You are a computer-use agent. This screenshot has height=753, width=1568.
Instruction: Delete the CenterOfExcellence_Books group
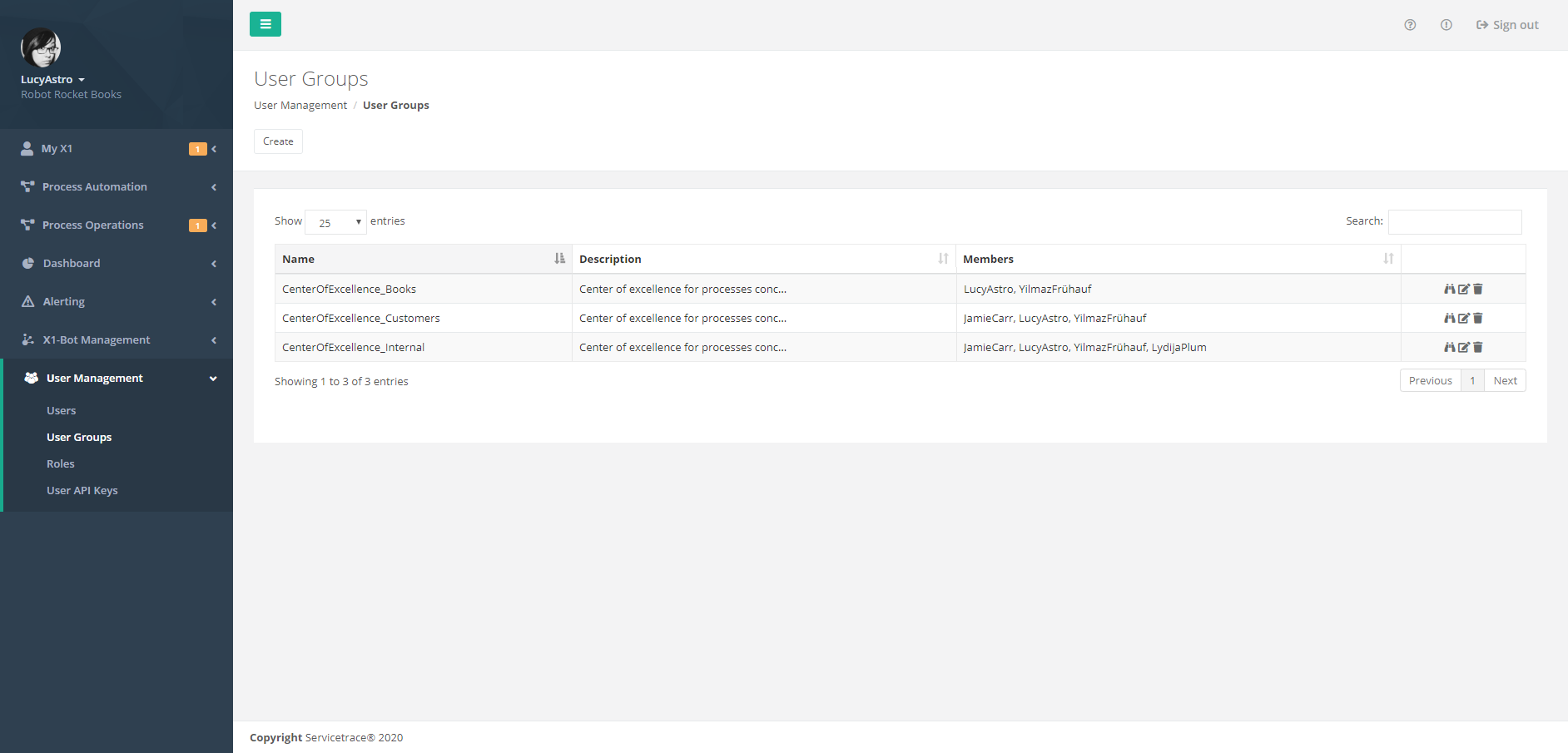click(1478, 290)
